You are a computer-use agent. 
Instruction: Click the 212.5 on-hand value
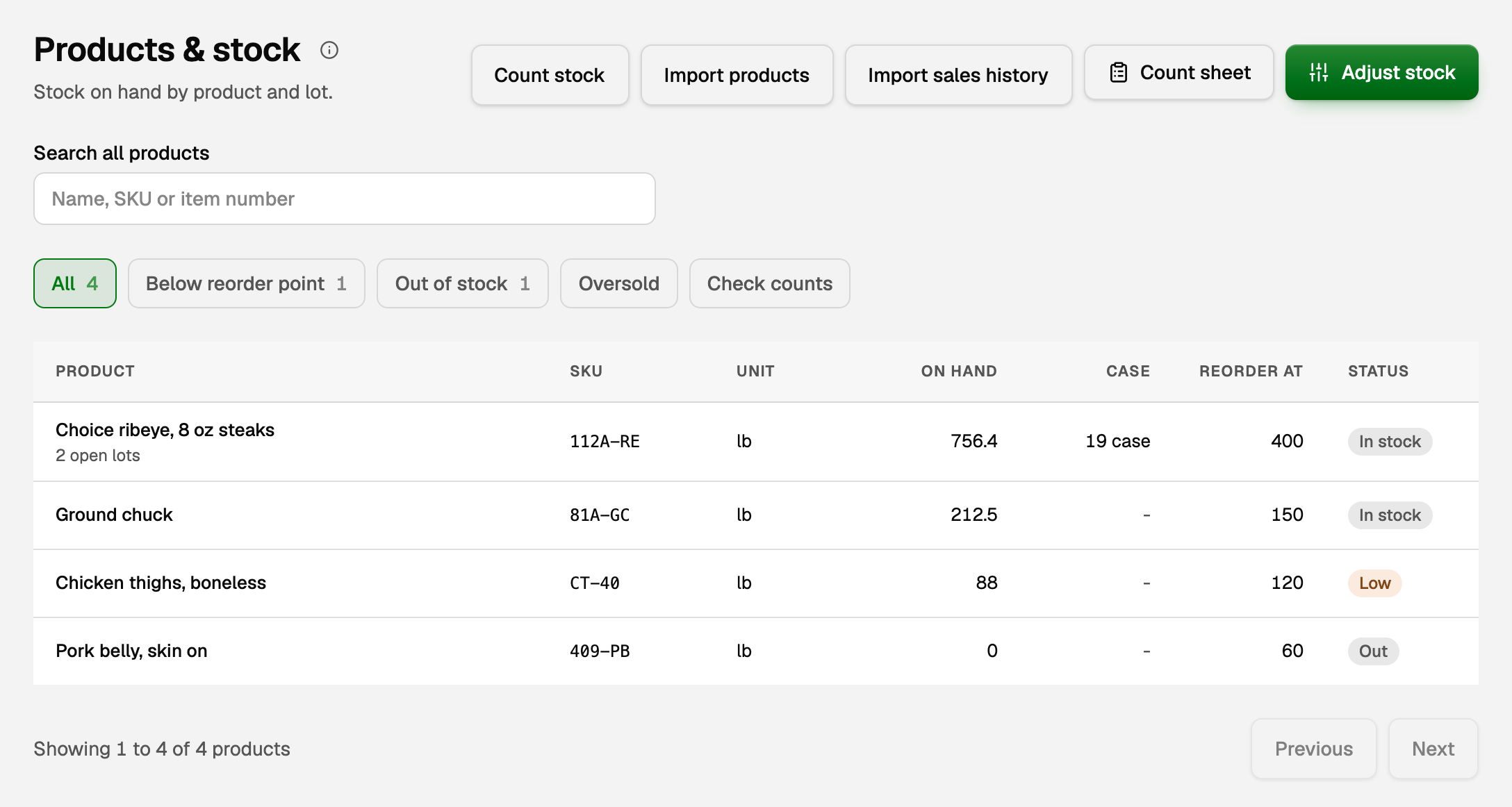973,515
